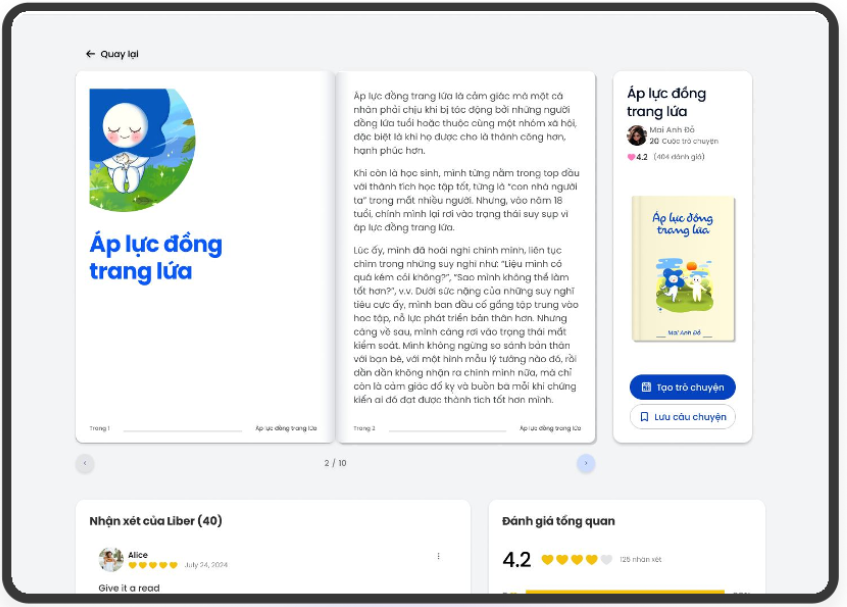Click the bookmark icon in Lưu câu chuyện

click(645, 417)
